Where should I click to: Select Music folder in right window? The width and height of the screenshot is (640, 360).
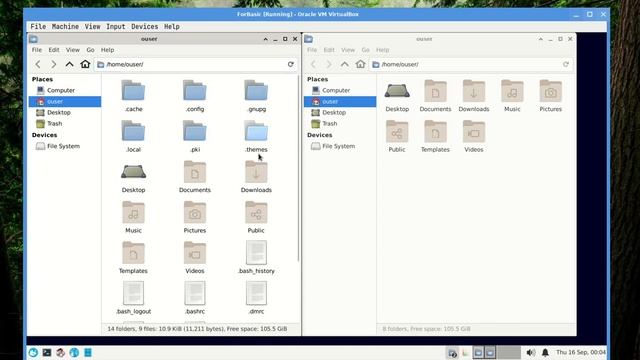pos(512,96)
